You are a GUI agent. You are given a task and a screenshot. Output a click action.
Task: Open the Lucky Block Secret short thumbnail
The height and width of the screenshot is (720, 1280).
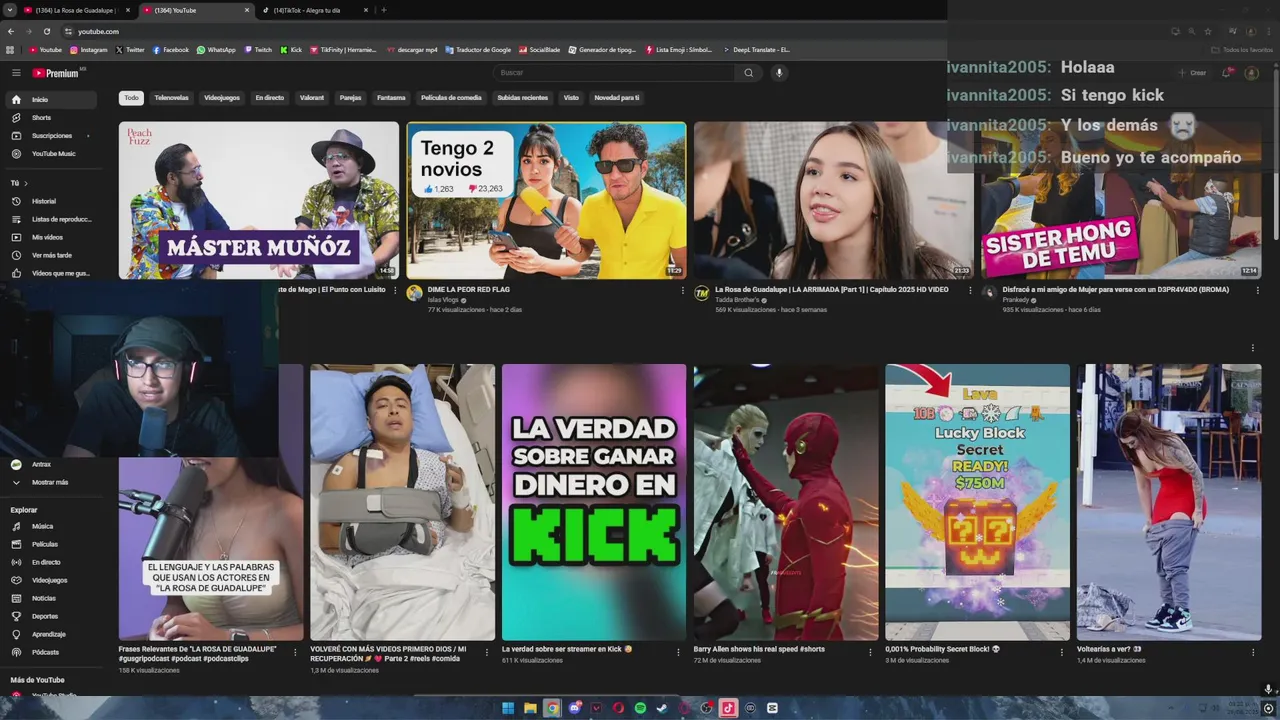click(977, 502)
